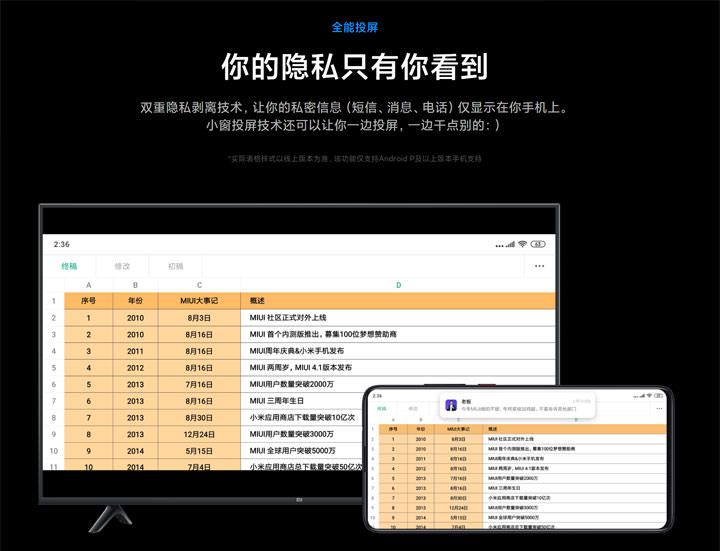The image size is (720, 551).
Task: Click the 2011 year cell on the TV
Action: click(135, 351)
